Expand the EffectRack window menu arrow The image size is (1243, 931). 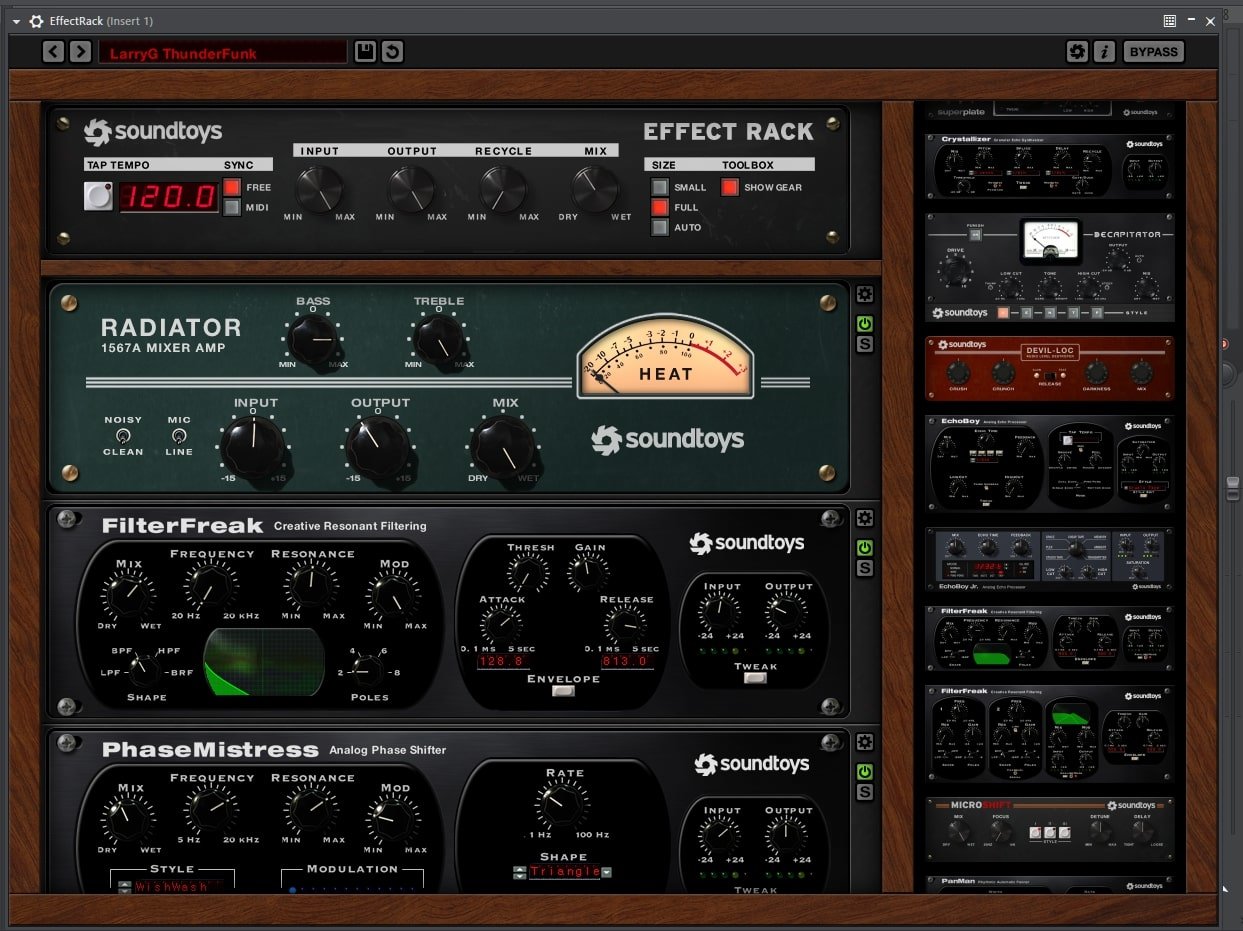16,21
